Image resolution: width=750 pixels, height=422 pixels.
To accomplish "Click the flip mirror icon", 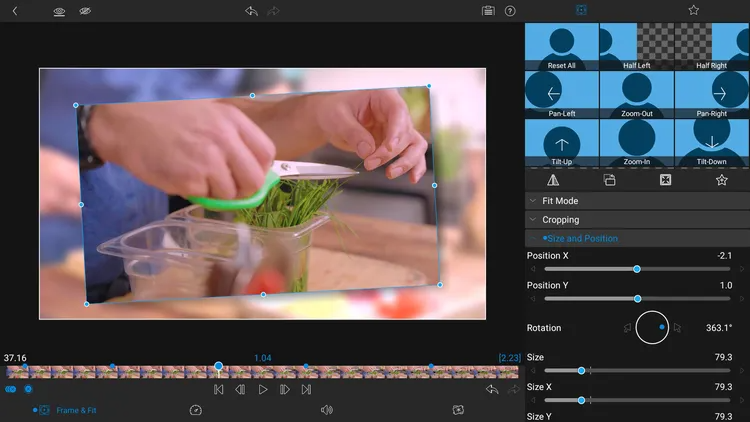I will pos(553,180).
